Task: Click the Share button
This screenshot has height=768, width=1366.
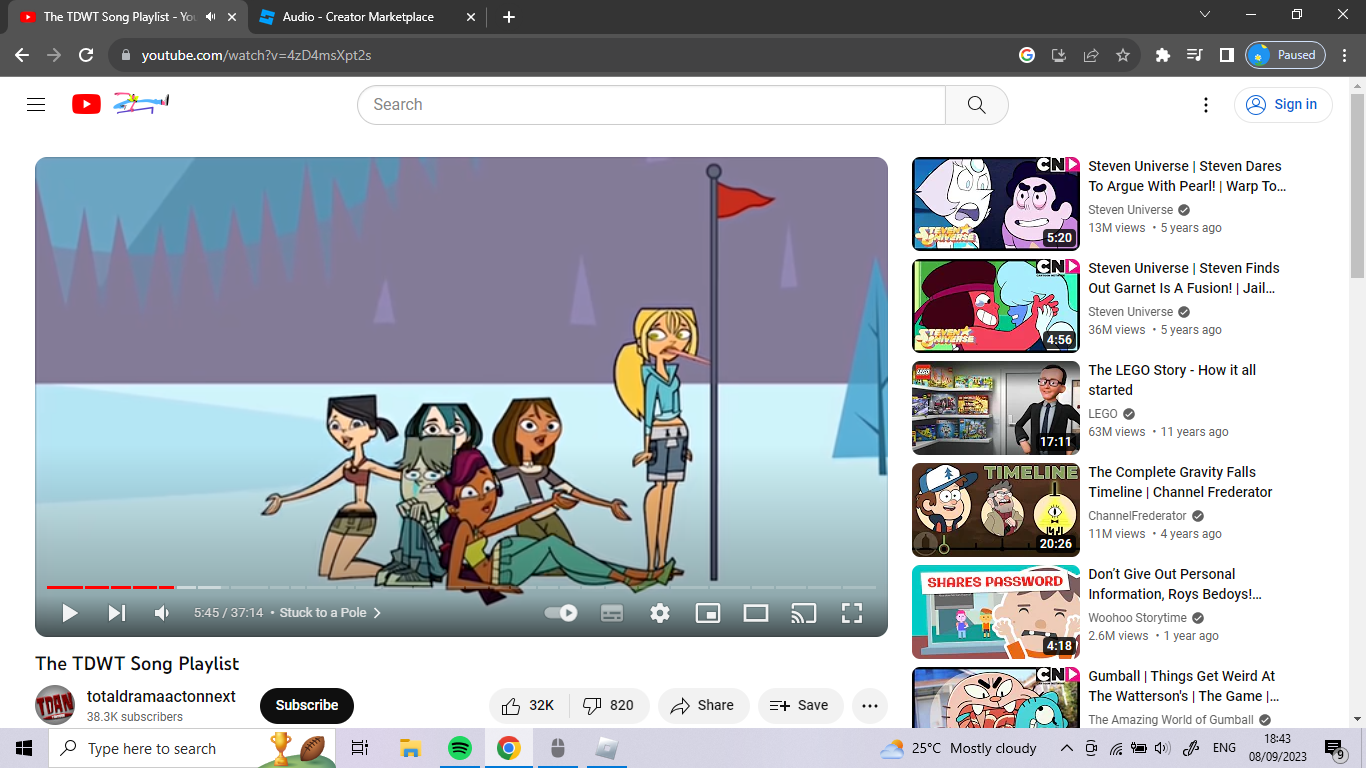Action: click(x=703, y=705)
